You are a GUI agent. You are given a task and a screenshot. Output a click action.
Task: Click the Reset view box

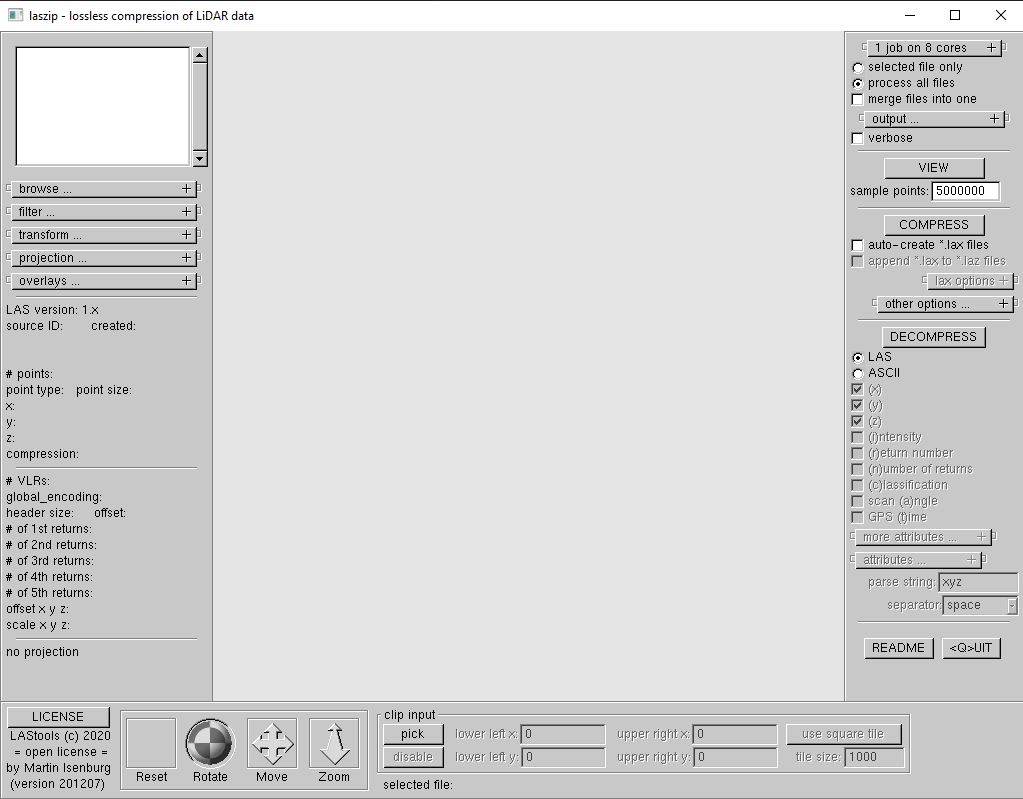point(151,743)
